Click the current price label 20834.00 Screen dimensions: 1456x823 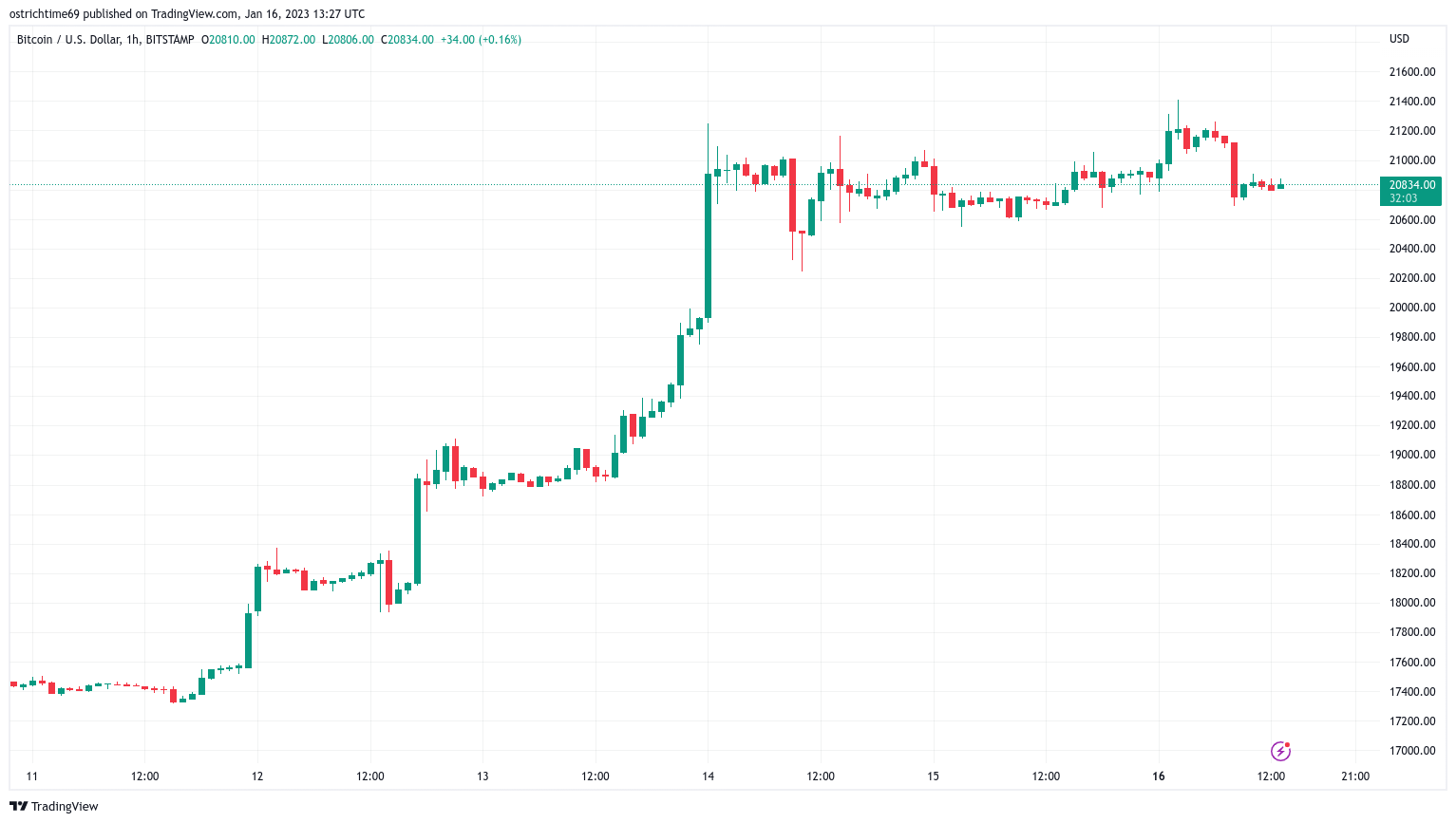(x=1412, y=185)
